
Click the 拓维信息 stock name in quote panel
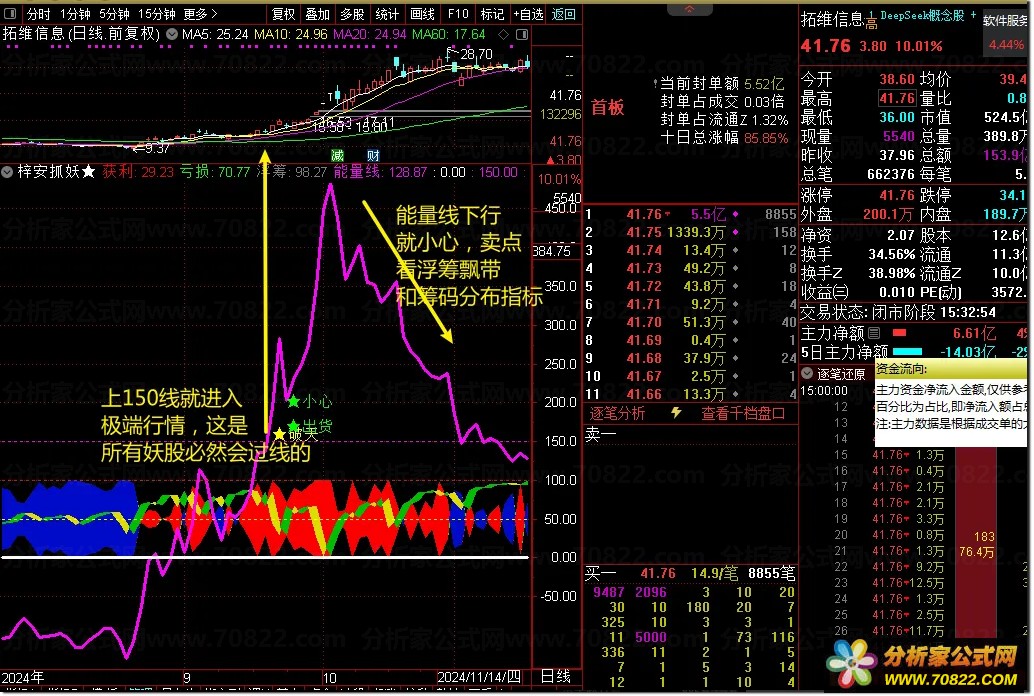832,19
